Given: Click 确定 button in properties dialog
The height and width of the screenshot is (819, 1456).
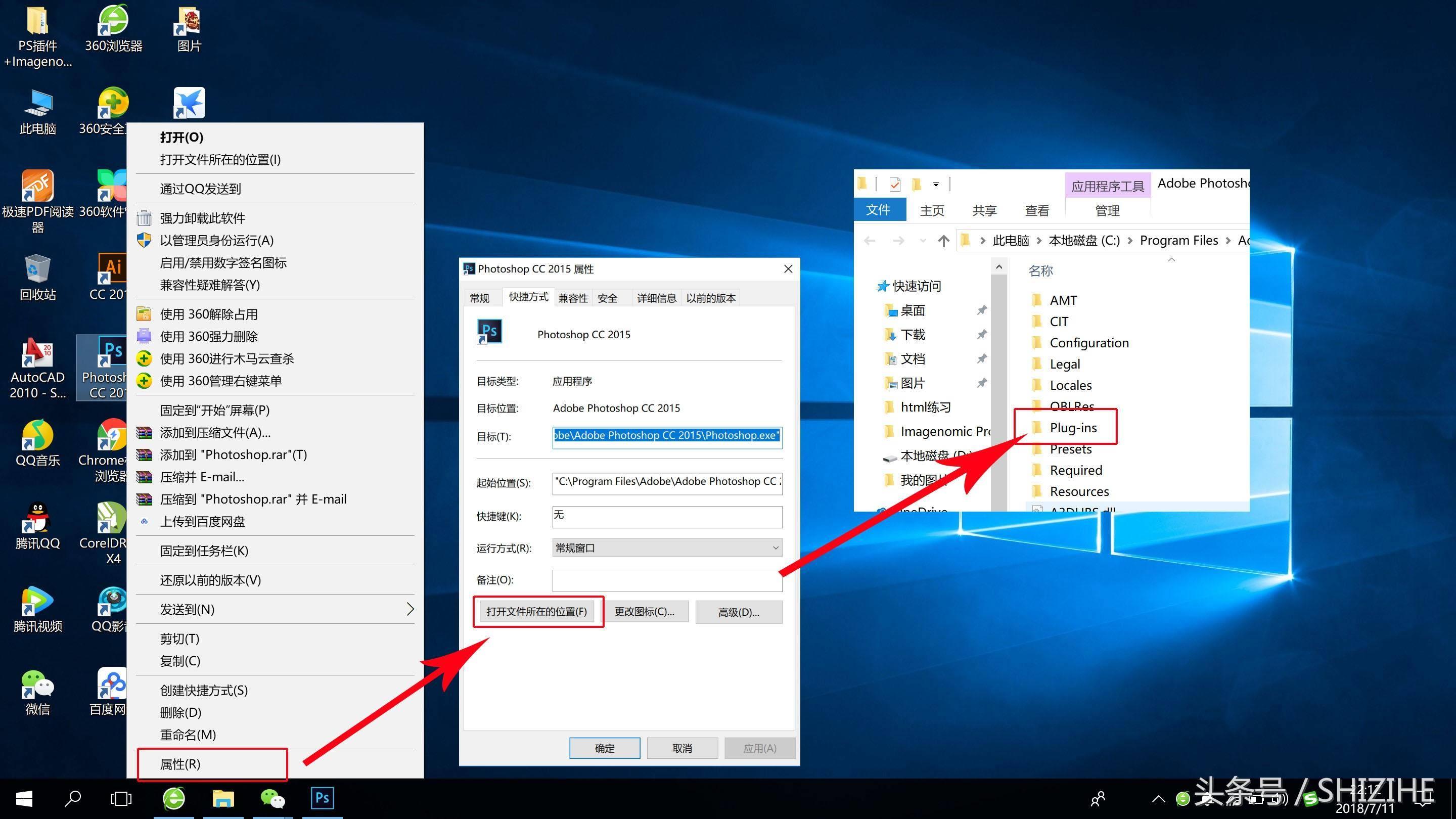Looking at the screenshot, I should [604, 748].
